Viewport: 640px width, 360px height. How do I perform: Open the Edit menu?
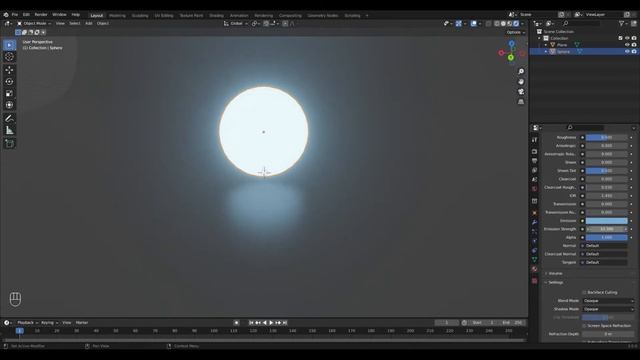(26, 15)
